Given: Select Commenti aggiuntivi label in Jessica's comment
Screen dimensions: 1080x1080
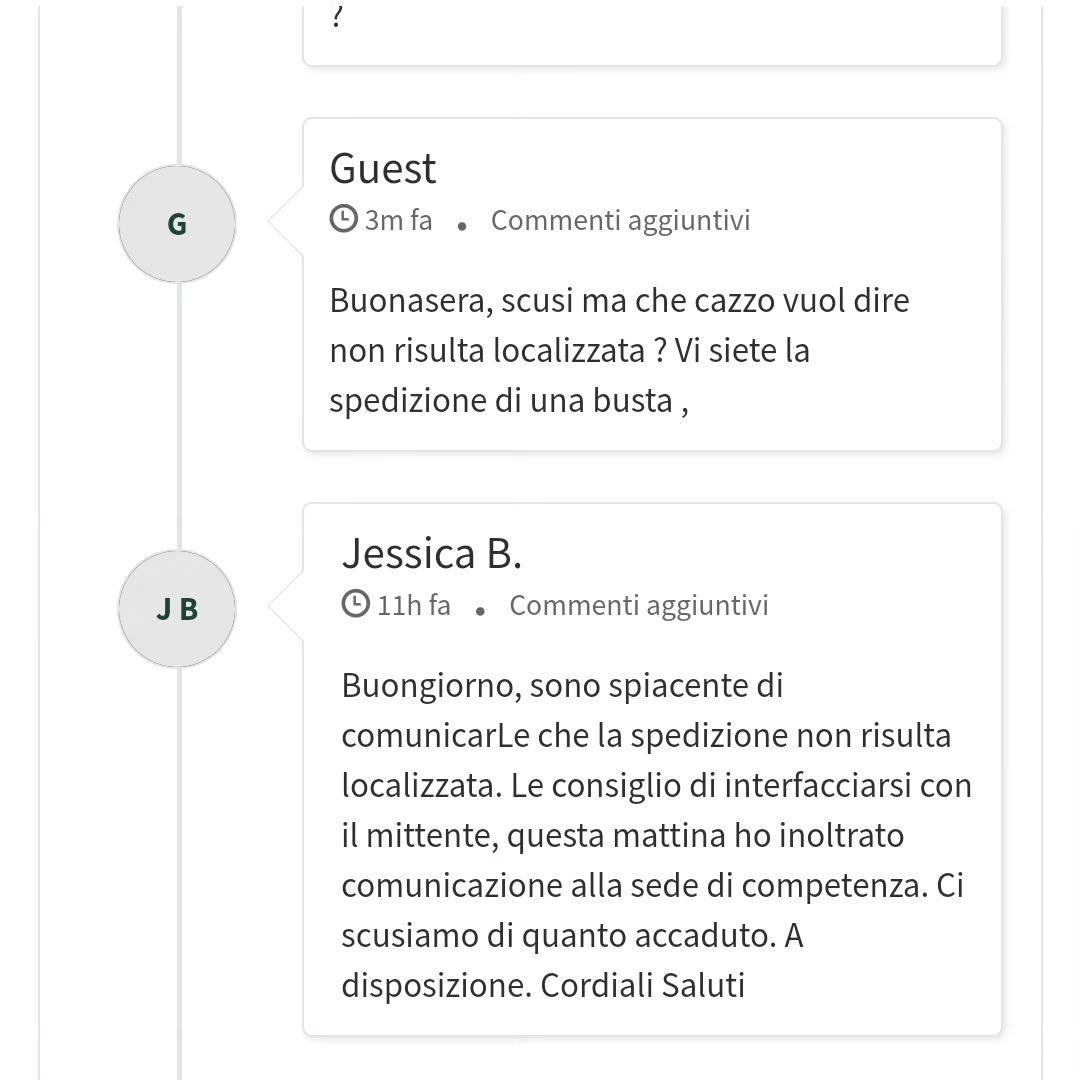Looking at the screenshot, I should coord(639,605).
